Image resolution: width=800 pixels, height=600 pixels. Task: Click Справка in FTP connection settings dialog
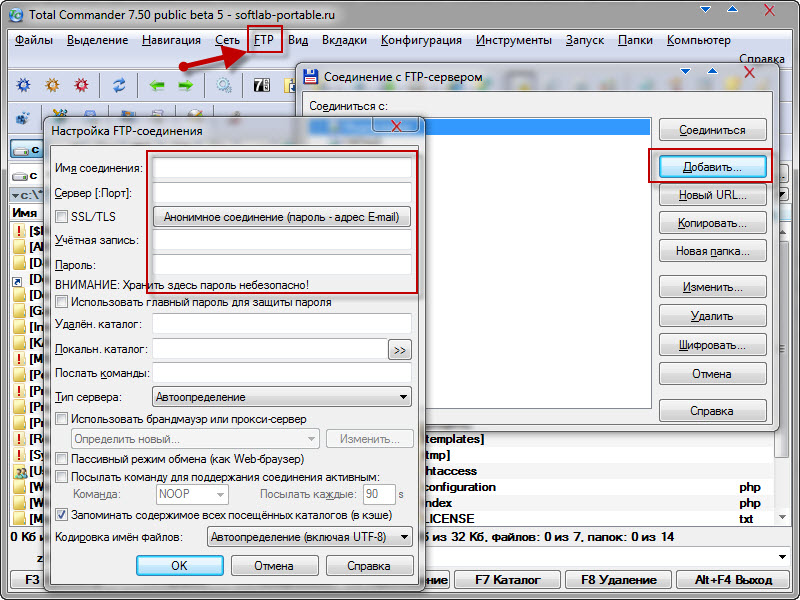pyautogui.click(x=369, y=565)
